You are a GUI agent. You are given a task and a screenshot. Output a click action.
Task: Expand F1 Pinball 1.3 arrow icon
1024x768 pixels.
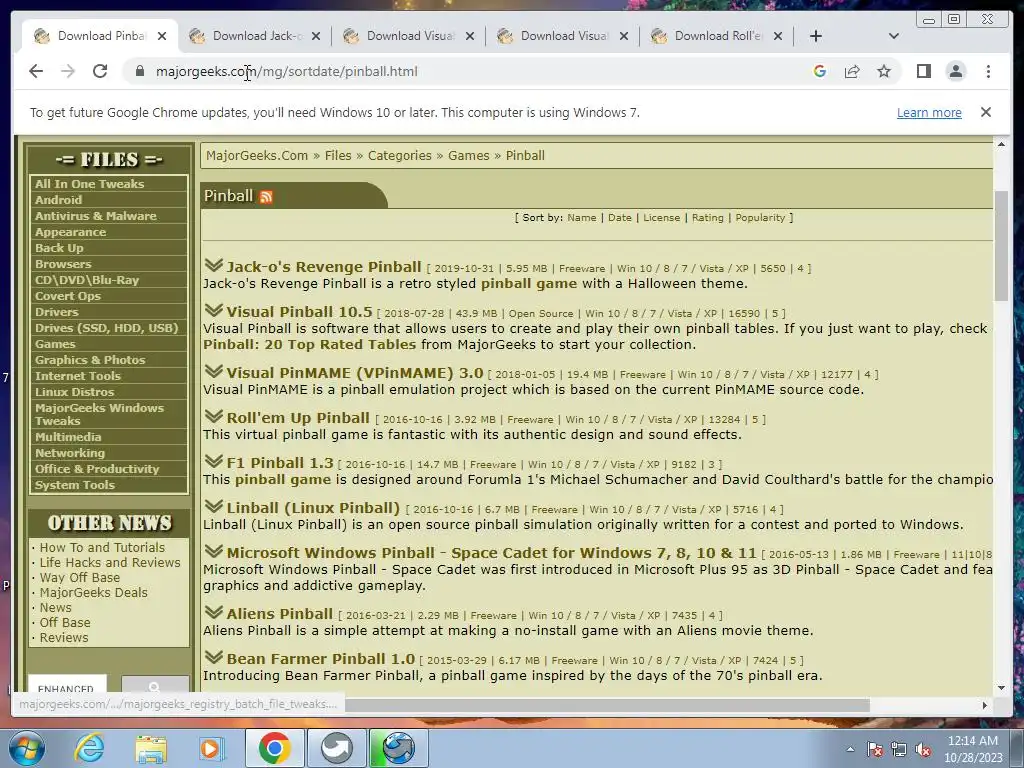pyautogui.click(x=213, y=462)
